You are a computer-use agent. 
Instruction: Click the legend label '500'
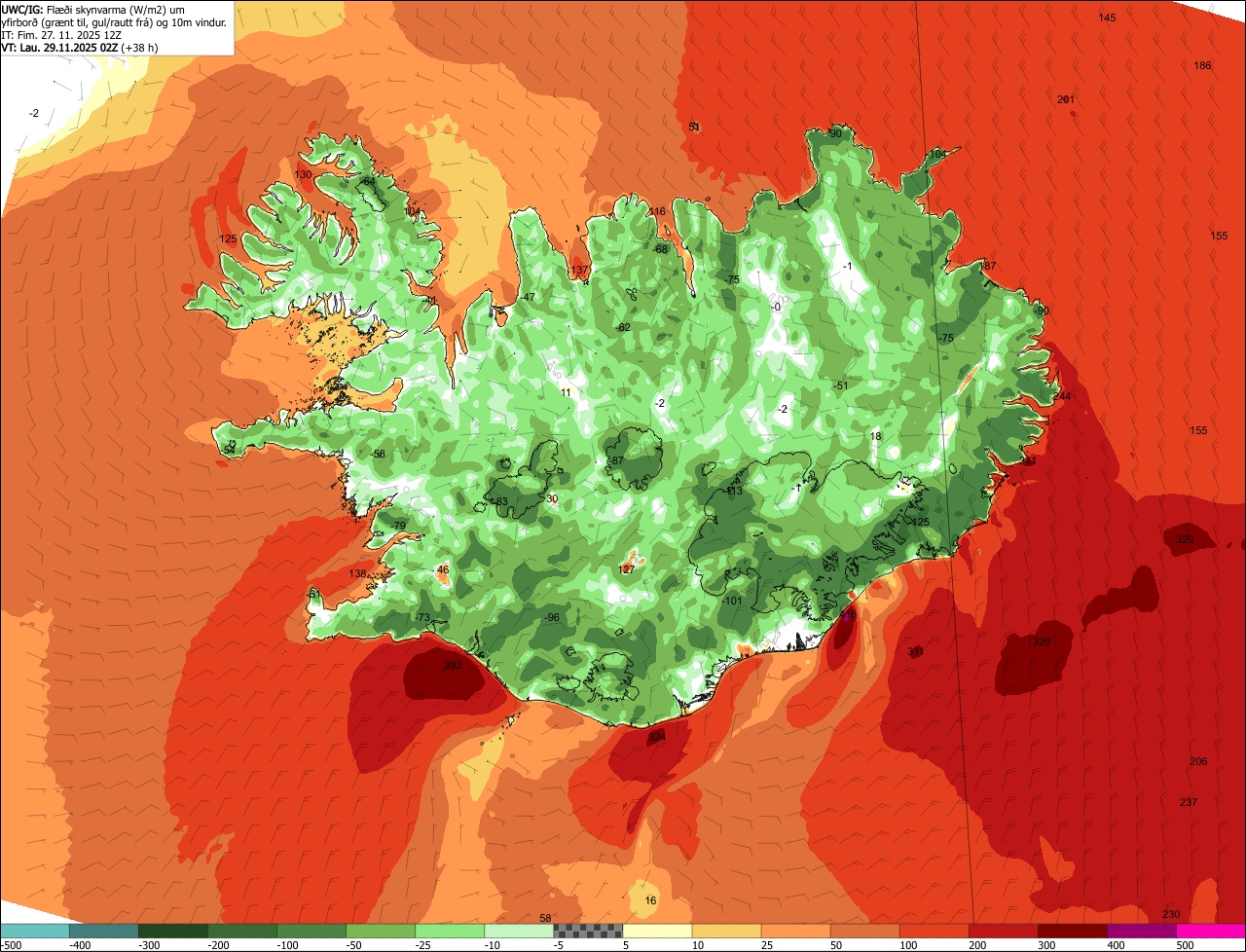click(x=1185, y=945)
